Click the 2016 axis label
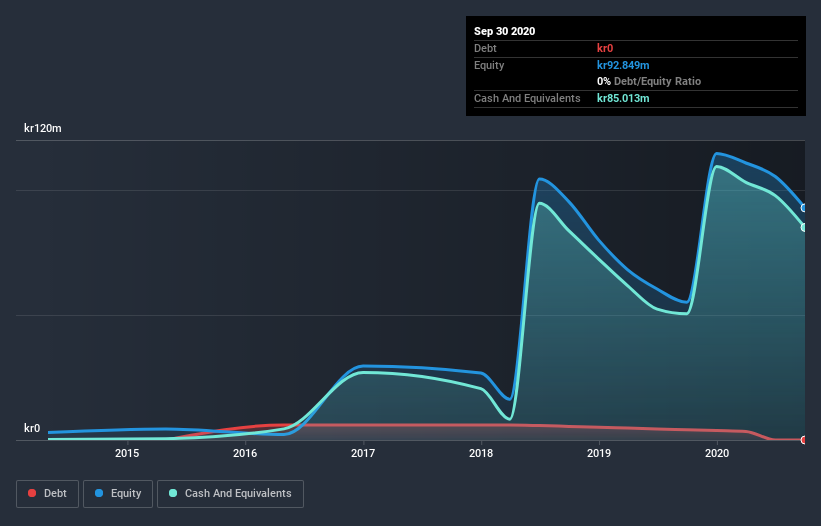This screenshot has width=821, height=526. click(245, 453)
